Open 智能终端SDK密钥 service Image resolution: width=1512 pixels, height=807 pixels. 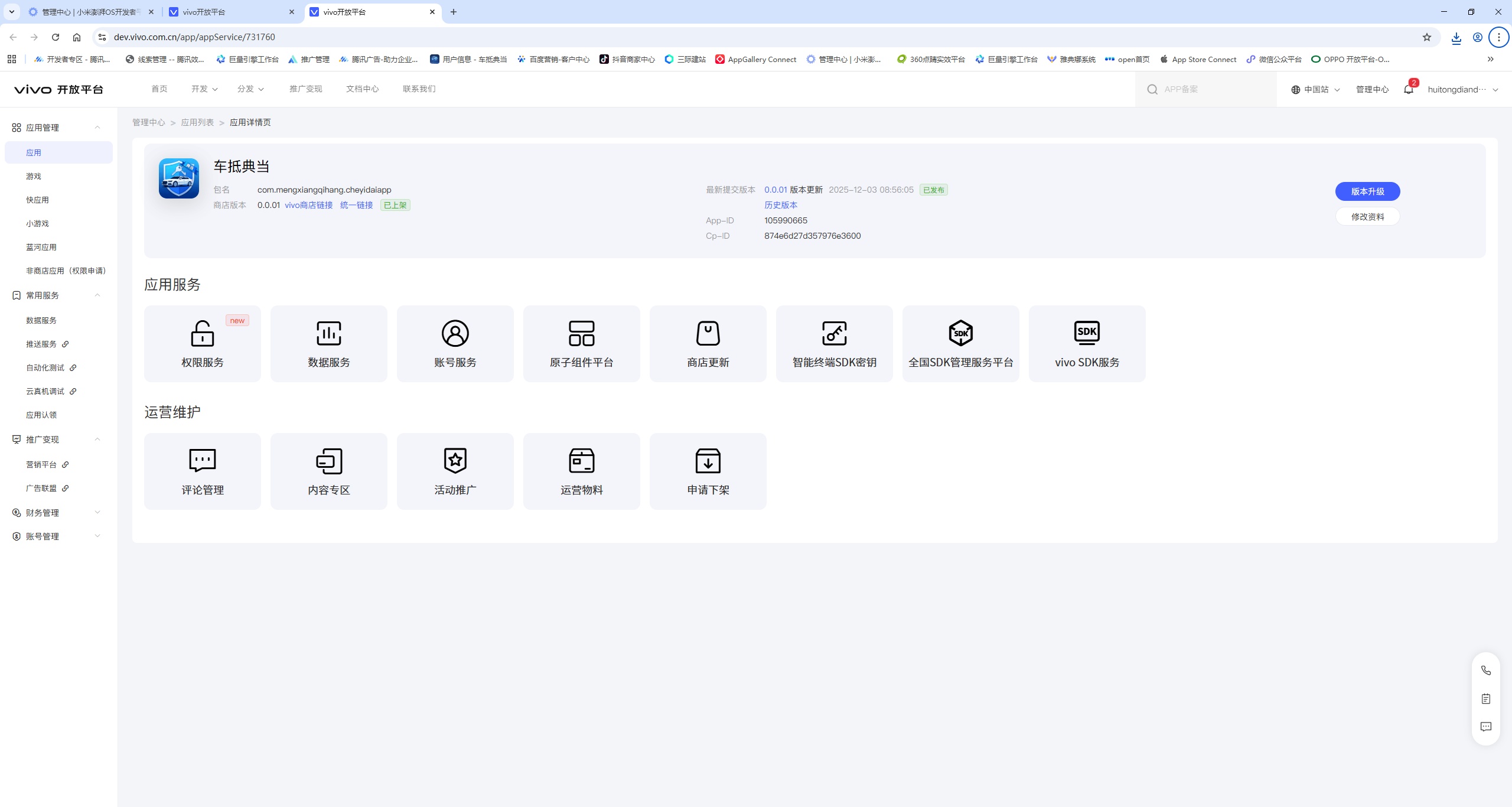coord(833,343)
